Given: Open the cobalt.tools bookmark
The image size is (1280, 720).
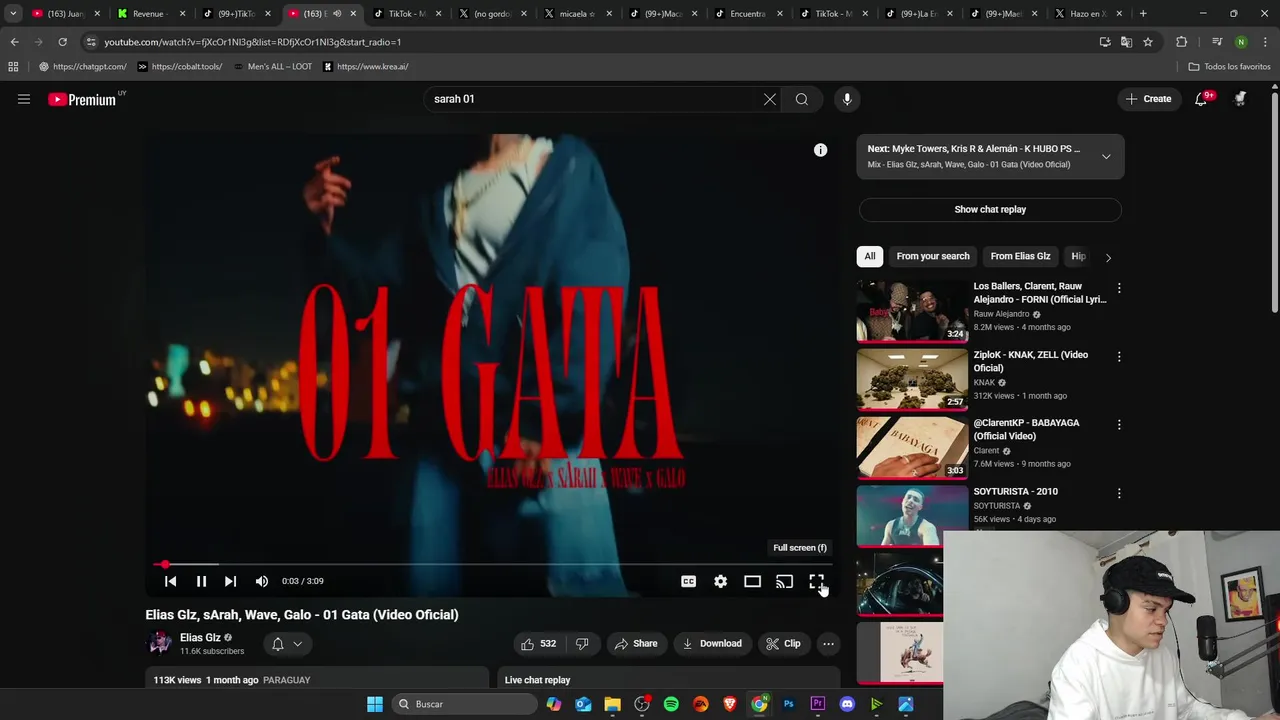Looking at the screenshot, I should tap(180, 67).
